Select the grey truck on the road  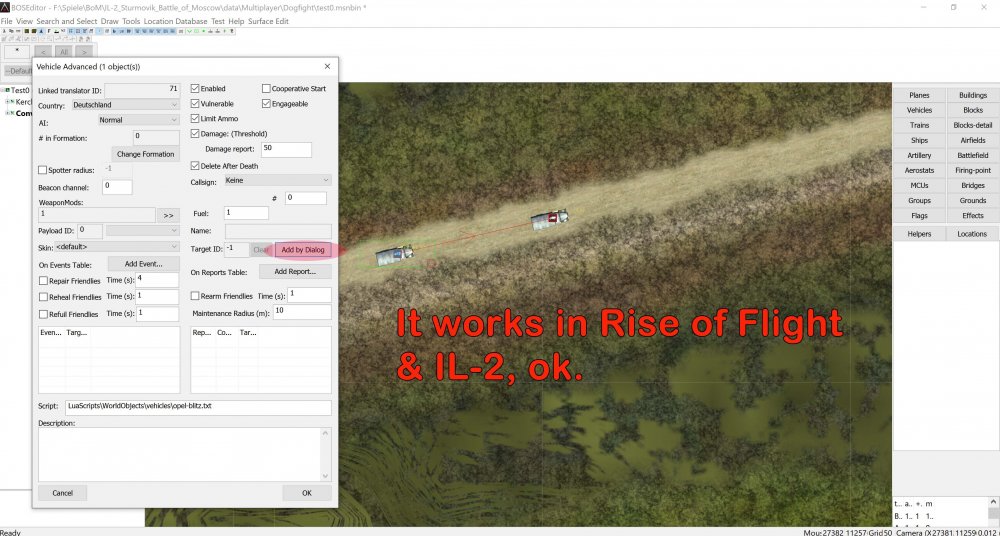(549, 219)
